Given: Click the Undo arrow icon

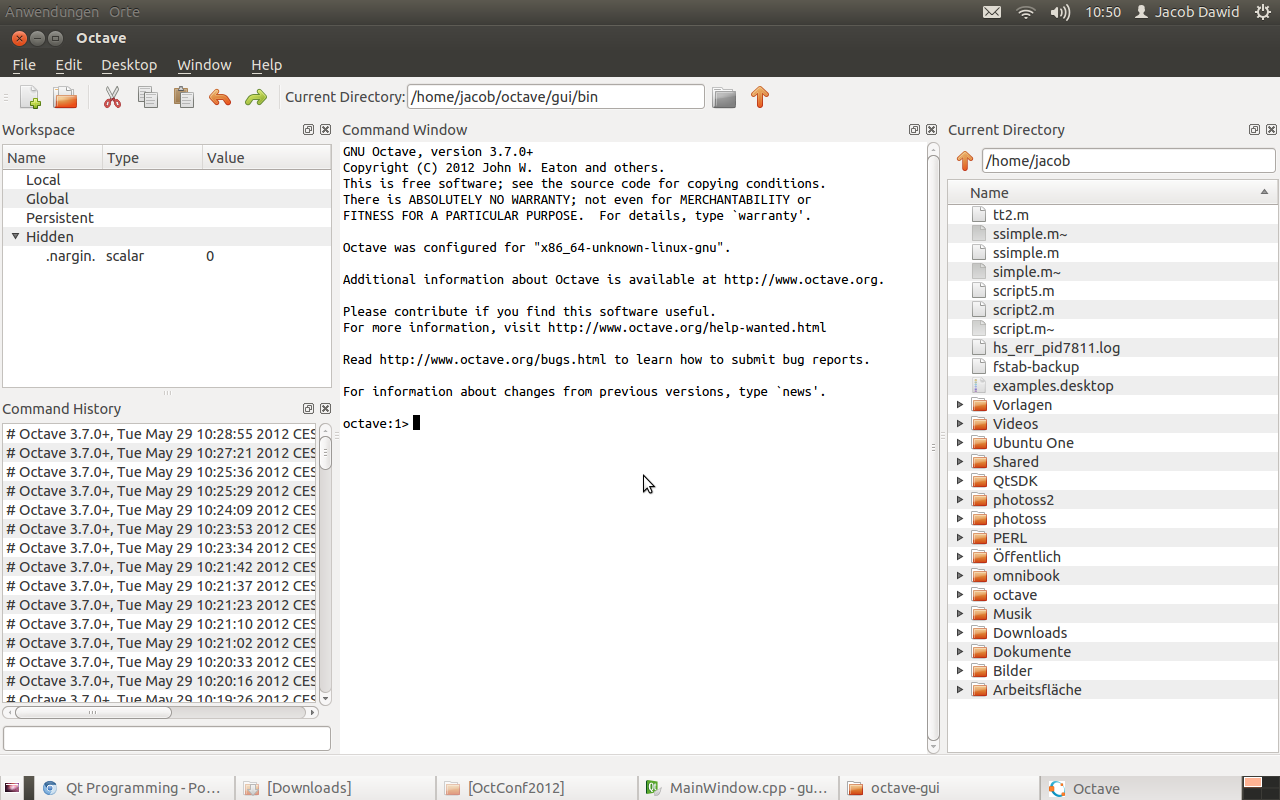Looking at the screenshot, I should pos(220,97).
